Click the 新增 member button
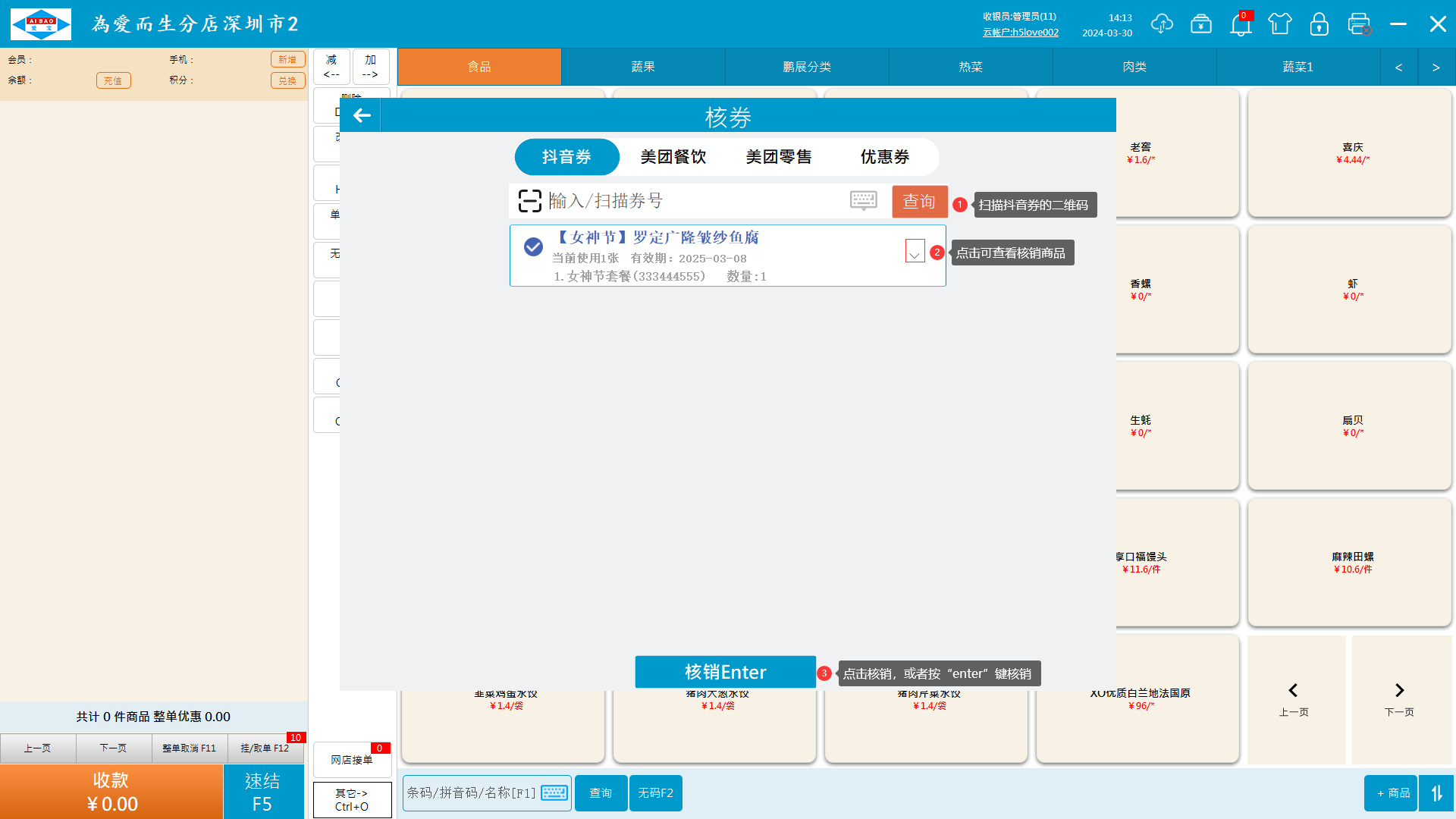This screenshot has height=819, width=1456. (x=287, y=59)
